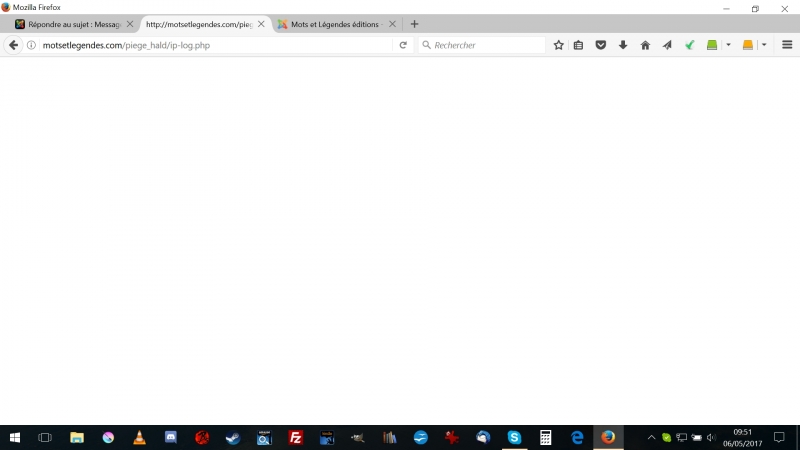Open a new tab with the plus button

pyautogui.click(x=414, y=24)
